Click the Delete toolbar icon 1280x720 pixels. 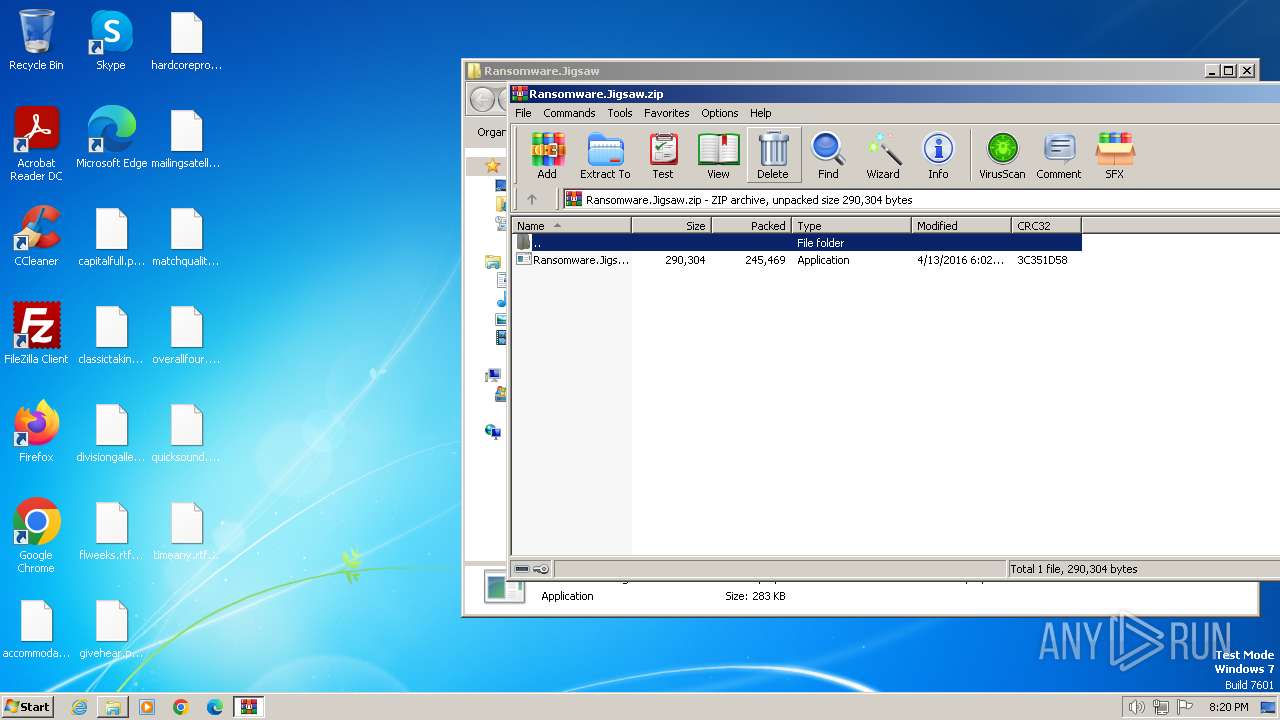tap(773, 155)
